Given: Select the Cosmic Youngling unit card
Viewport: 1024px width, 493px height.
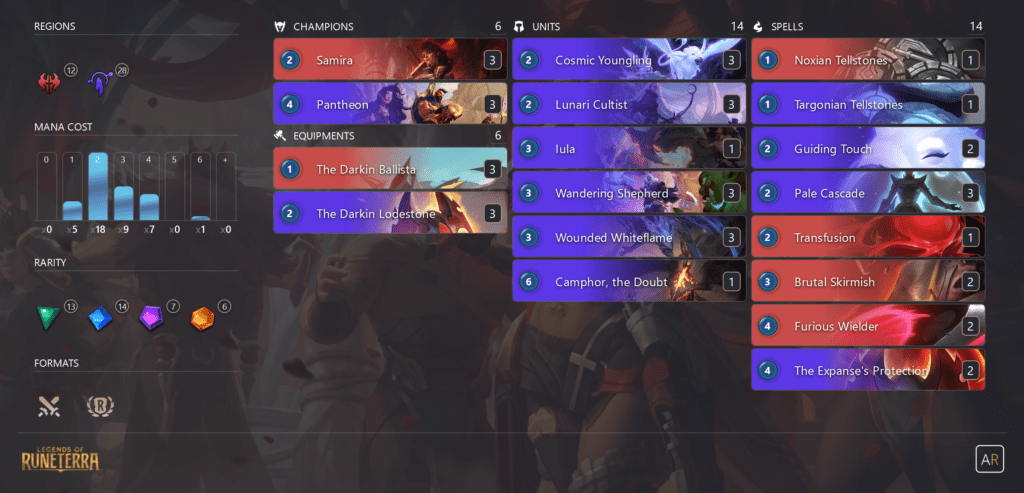Looking at the screenshot, I should point(629,60).
